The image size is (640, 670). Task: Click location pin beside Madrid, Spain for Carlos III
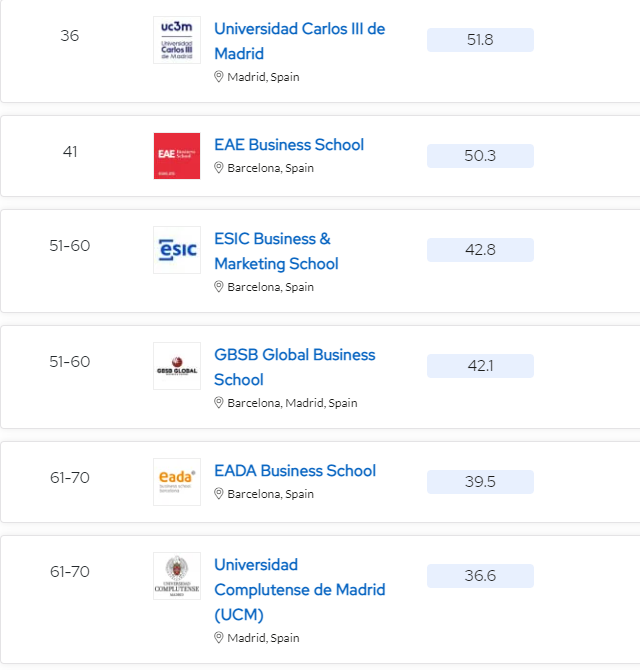coord(219,77)
